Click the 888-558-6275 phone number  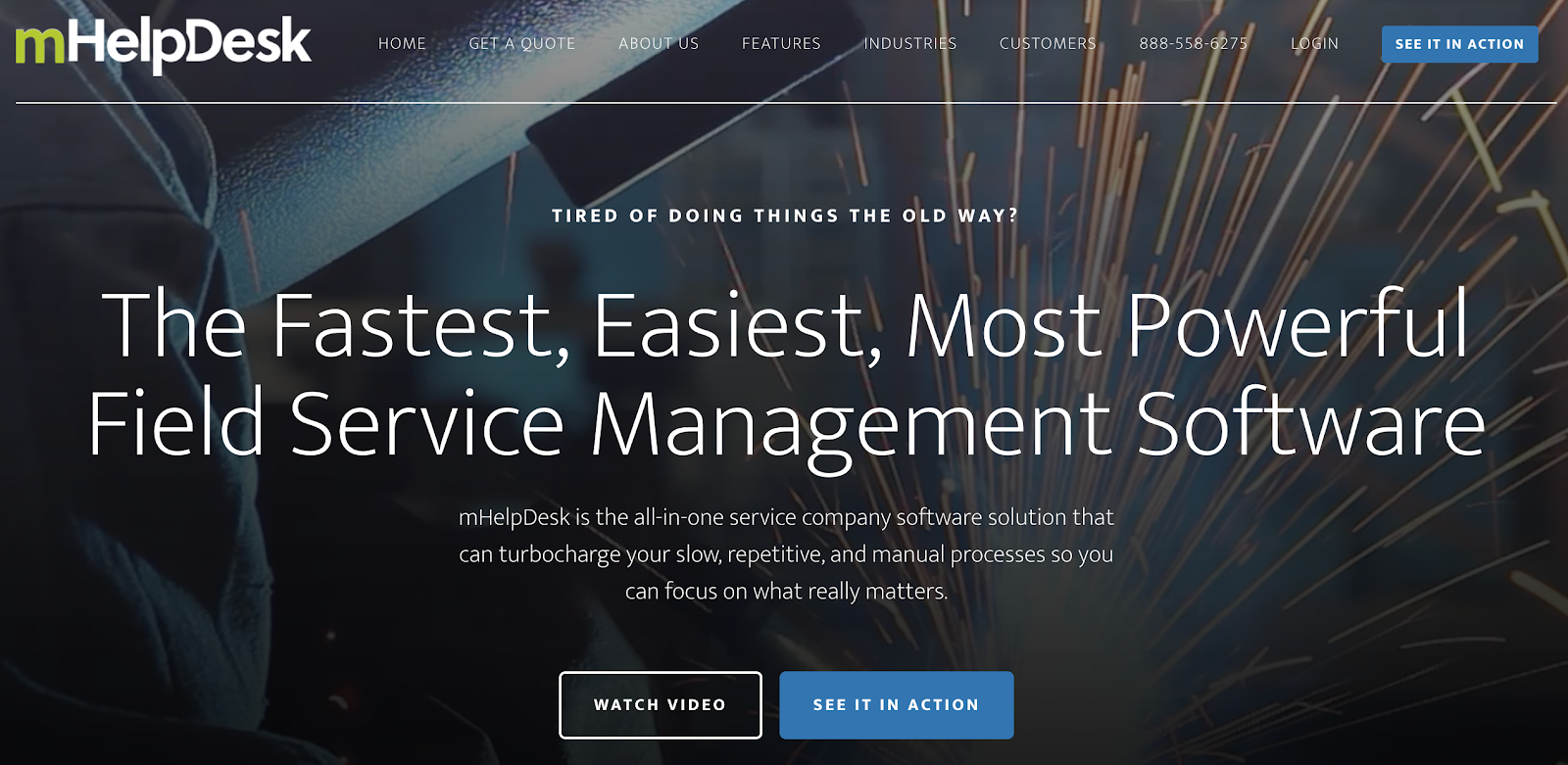[1193, 44]
